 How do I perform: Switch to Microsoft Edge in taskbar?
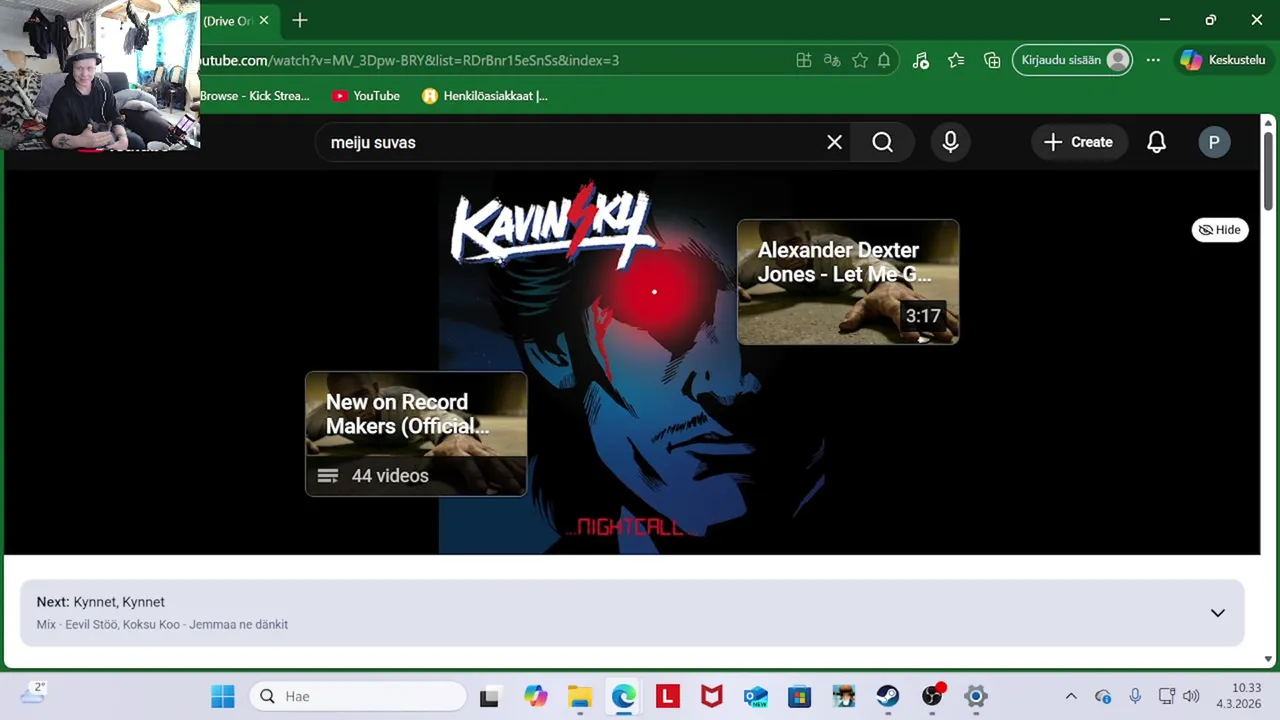624,696
